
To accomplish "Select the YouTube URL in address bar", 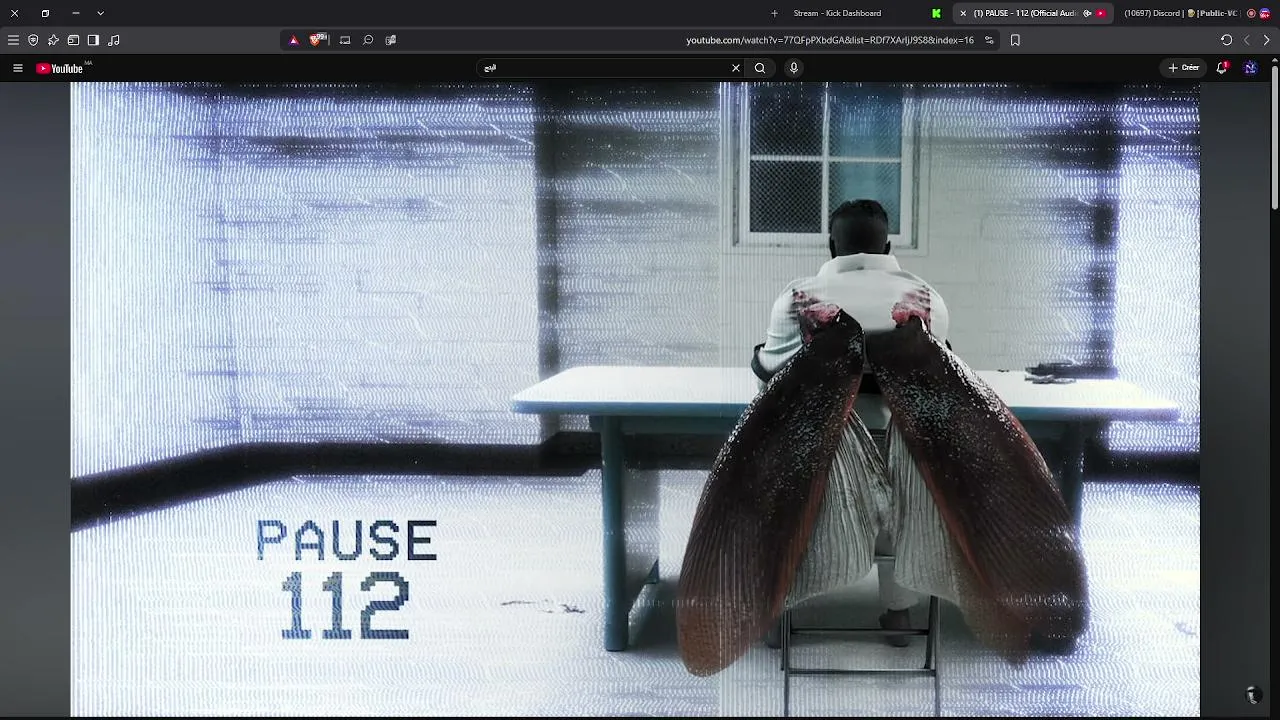I will pyautogui.click(x=830, y=40).
